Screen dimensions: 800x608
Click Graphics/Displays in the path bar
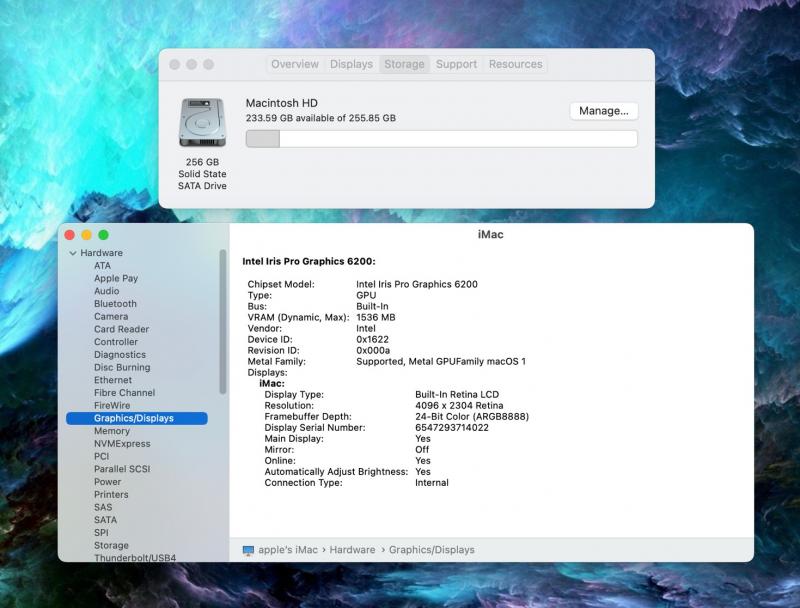[432, 550]
